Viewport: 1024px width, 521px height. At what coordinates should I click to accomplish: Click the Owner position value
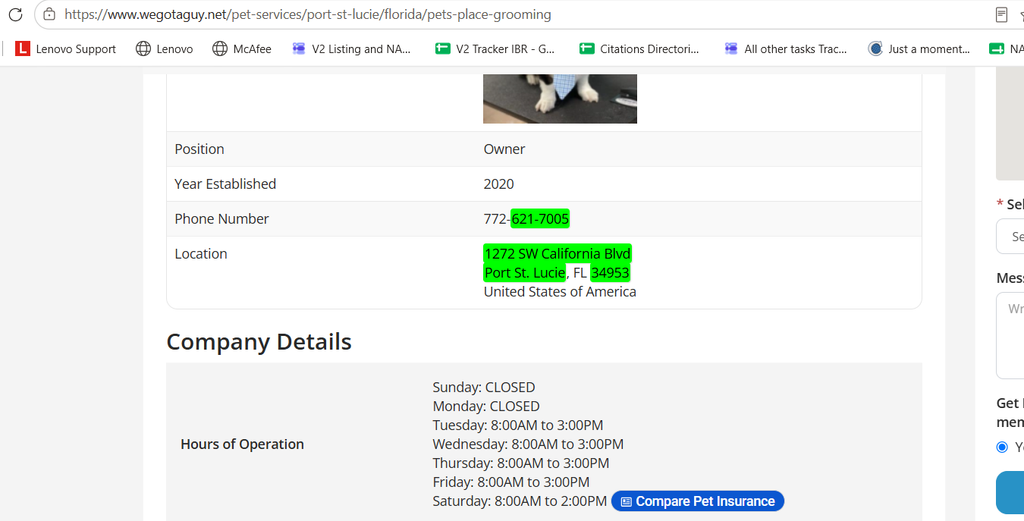click(504, 149)
